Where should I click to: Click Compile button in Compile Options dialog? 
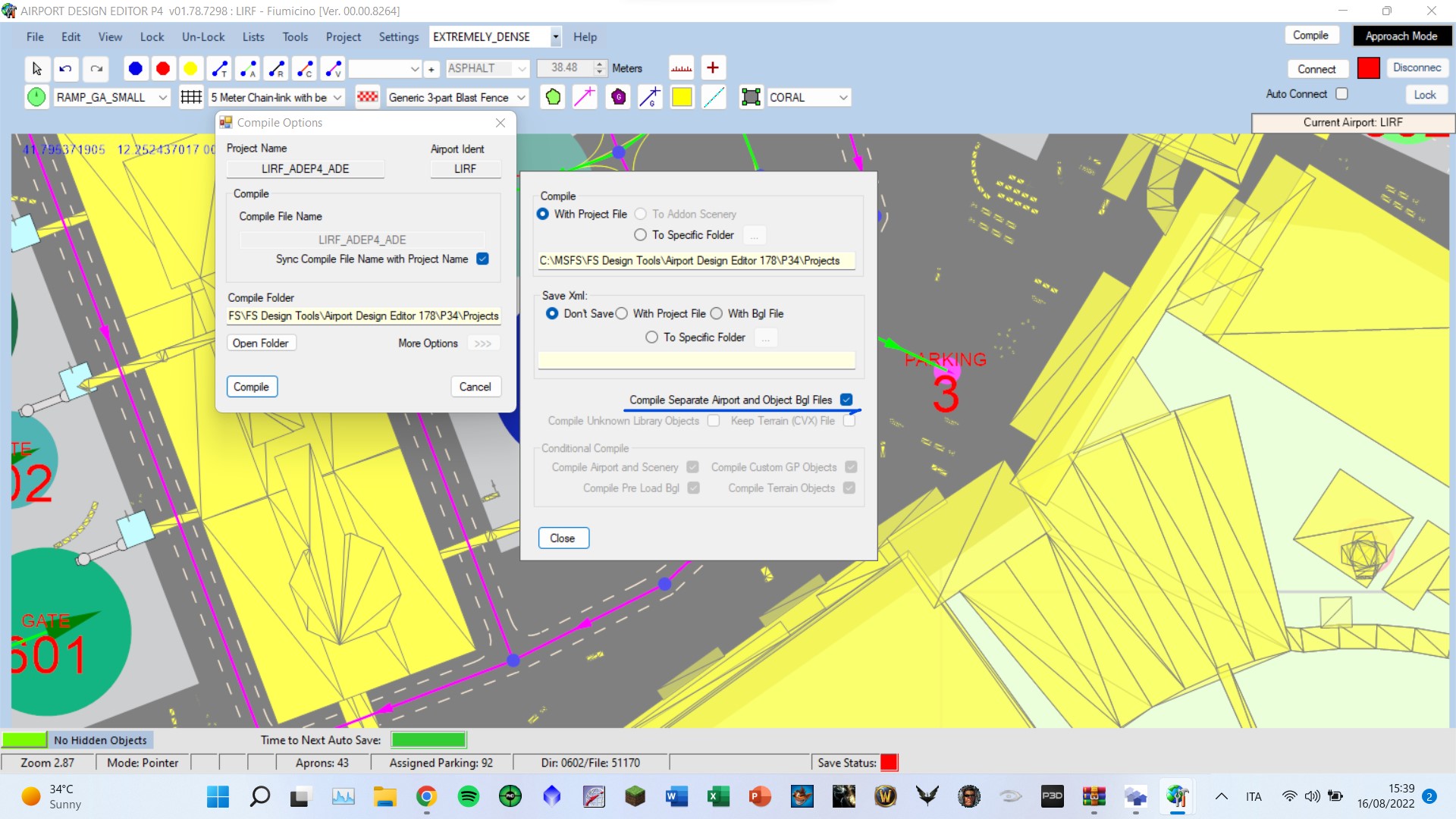[252, 387]
